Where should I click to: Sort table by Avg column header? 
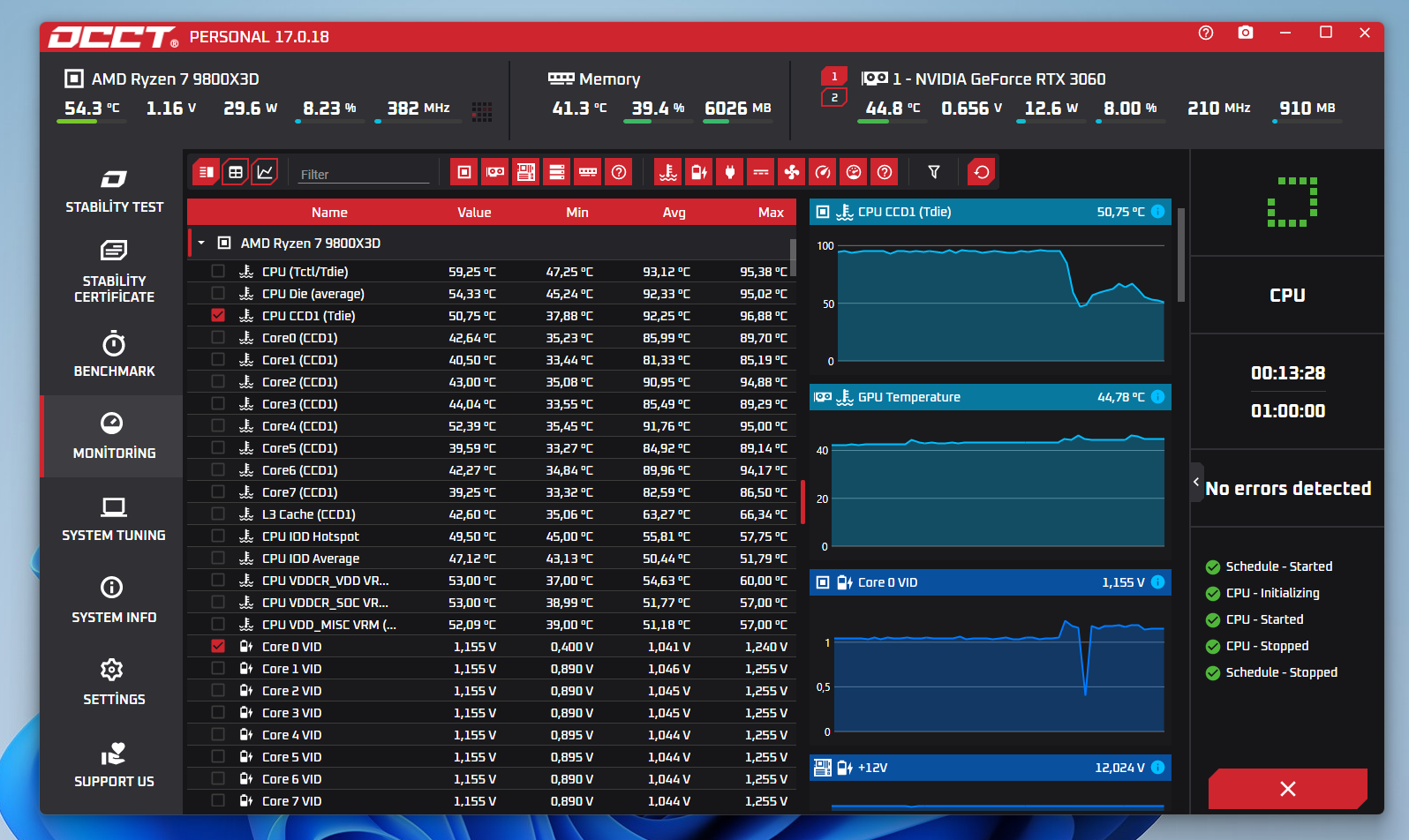pyautogui.click(x=674, y=213)
